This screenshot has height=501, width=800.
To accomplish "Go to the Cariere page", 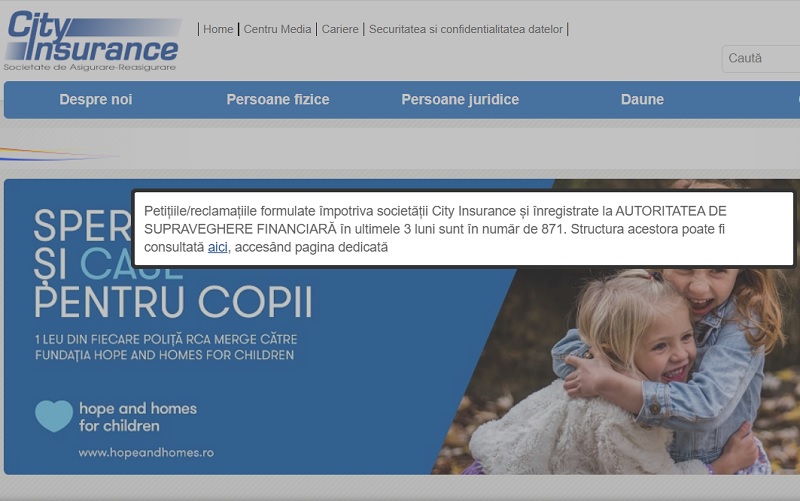I will (340, 29).
